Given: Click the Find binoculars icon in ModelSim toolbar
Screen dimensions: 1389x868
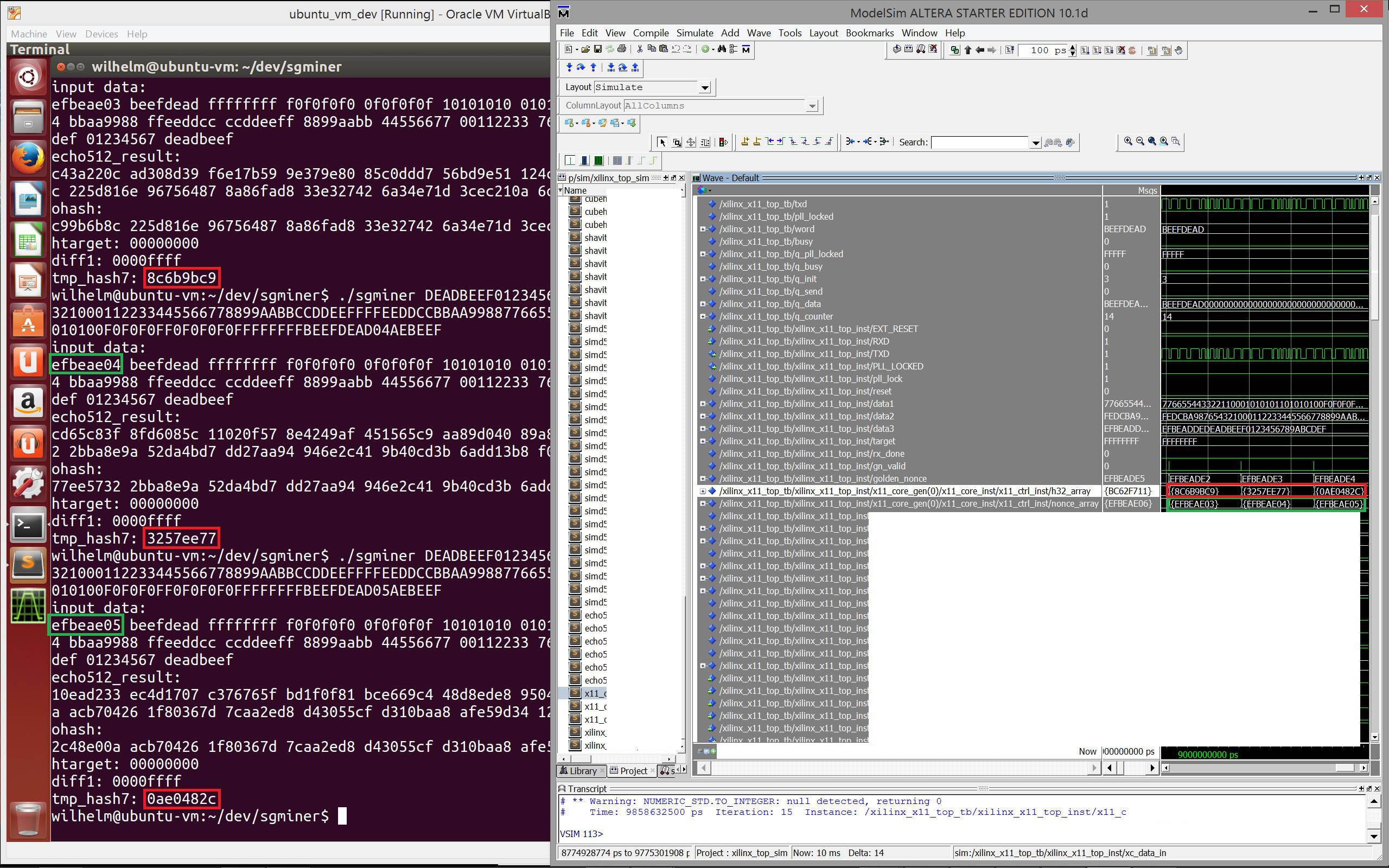Looking at the screenshot, I should (x=722, y=49).
